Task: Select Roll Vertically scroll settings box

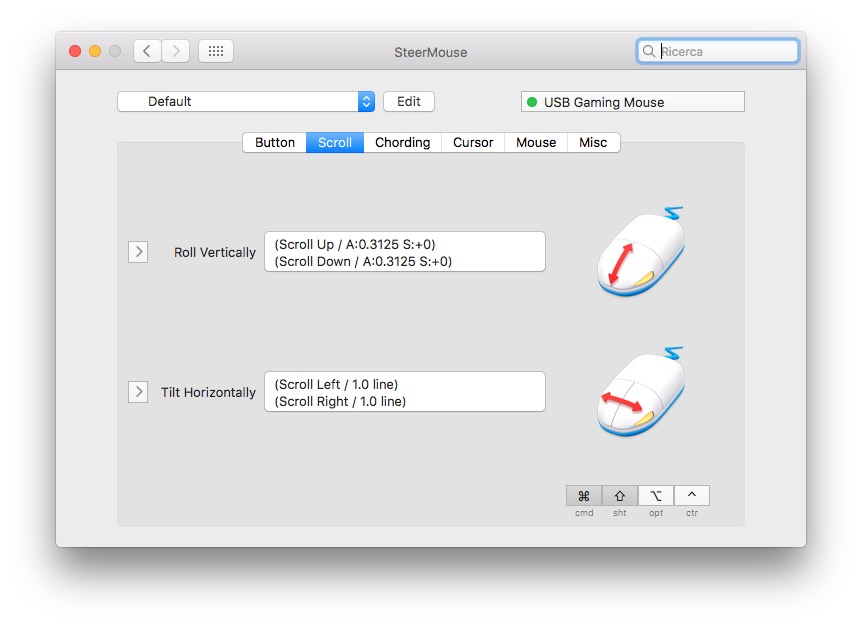Action: [405, 252]
